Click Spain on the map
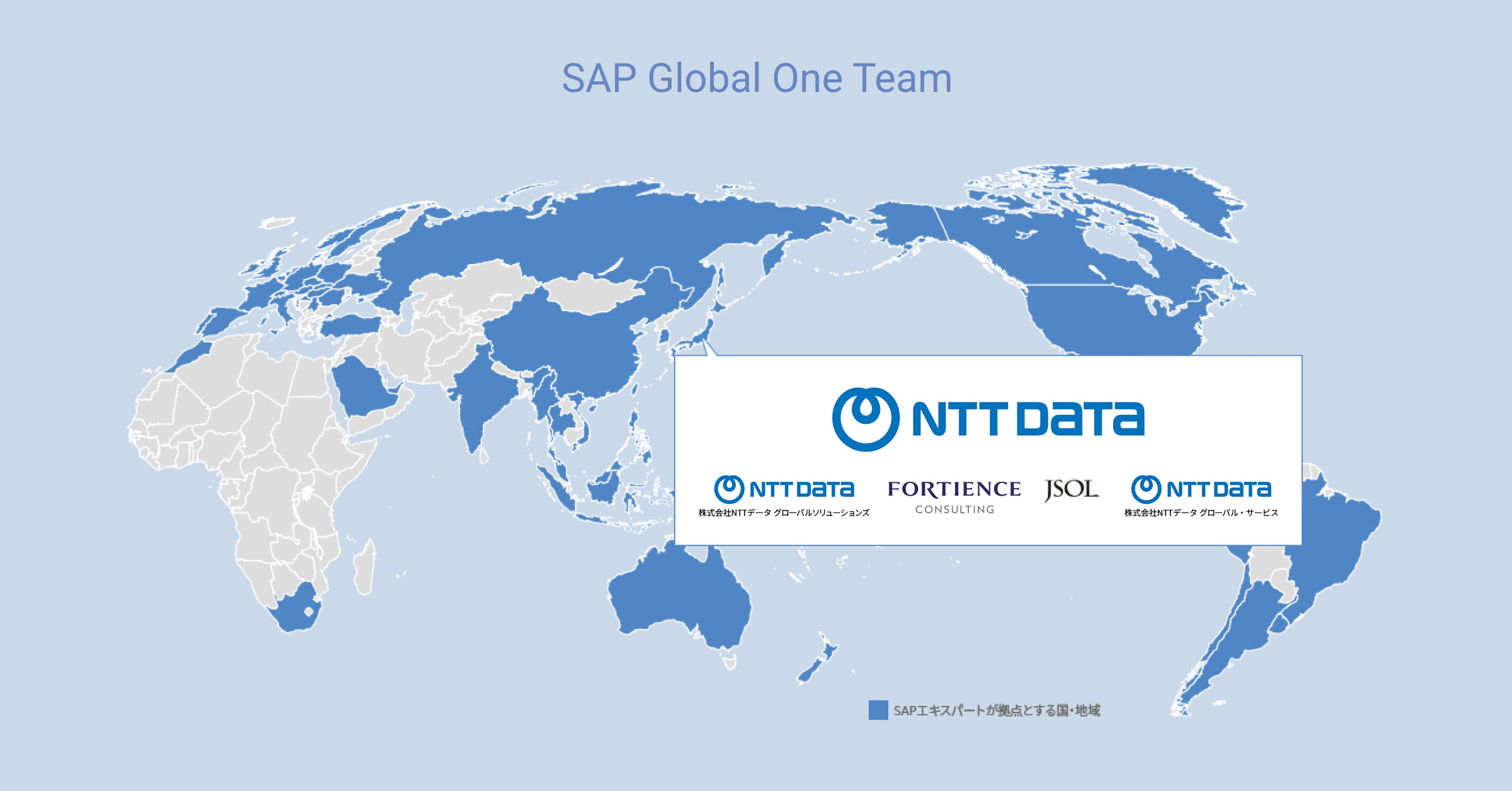The image size is (1512, 791). [x=220, y=320]
